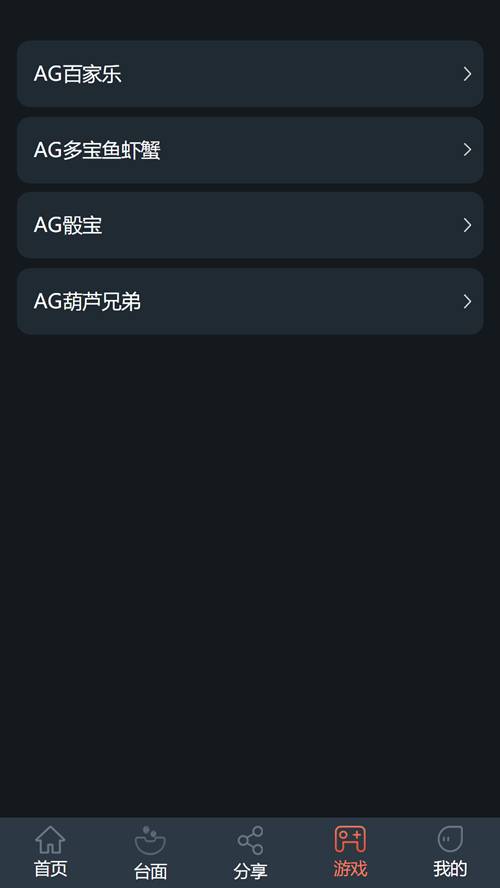Click the chevron beside AG多宝鱼虾蟹

coord(467,150)
